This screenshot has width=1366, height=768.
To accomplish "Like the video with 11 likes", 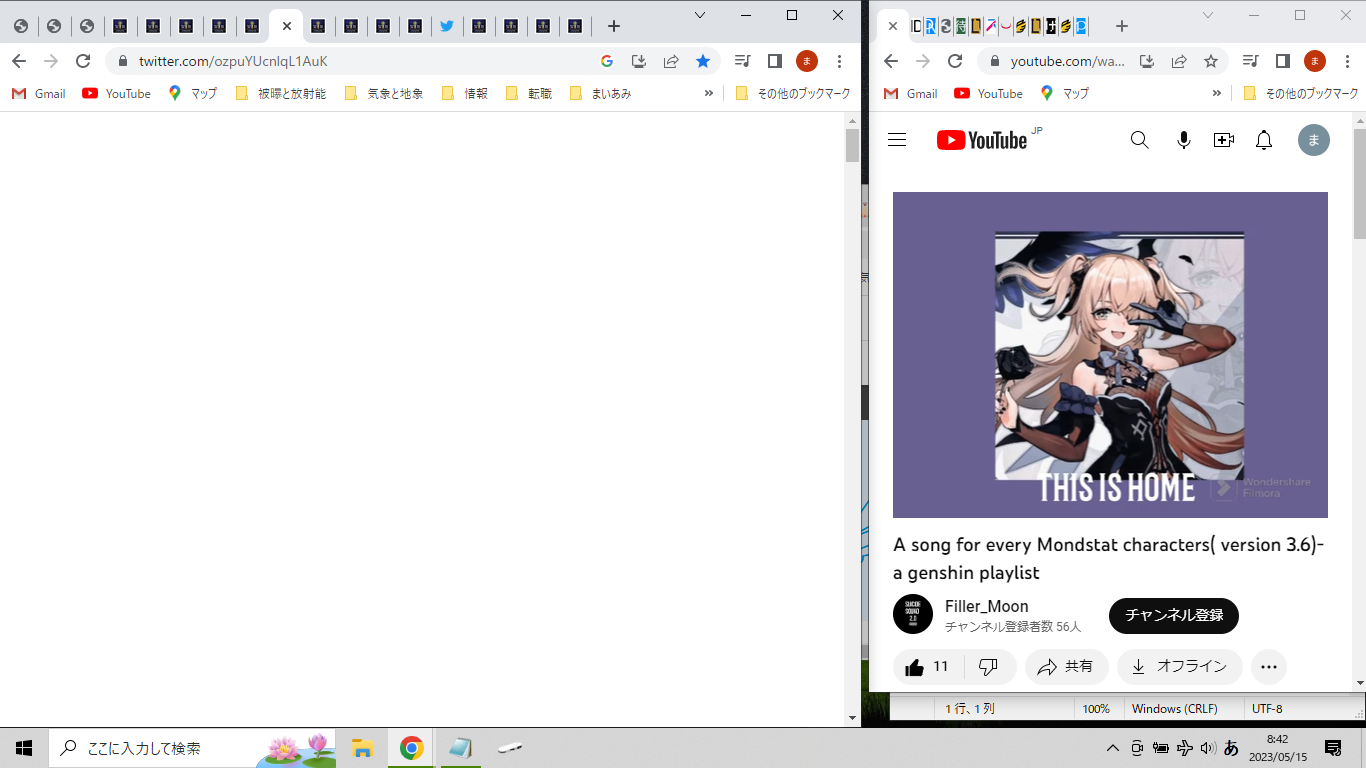I will 927,667.
